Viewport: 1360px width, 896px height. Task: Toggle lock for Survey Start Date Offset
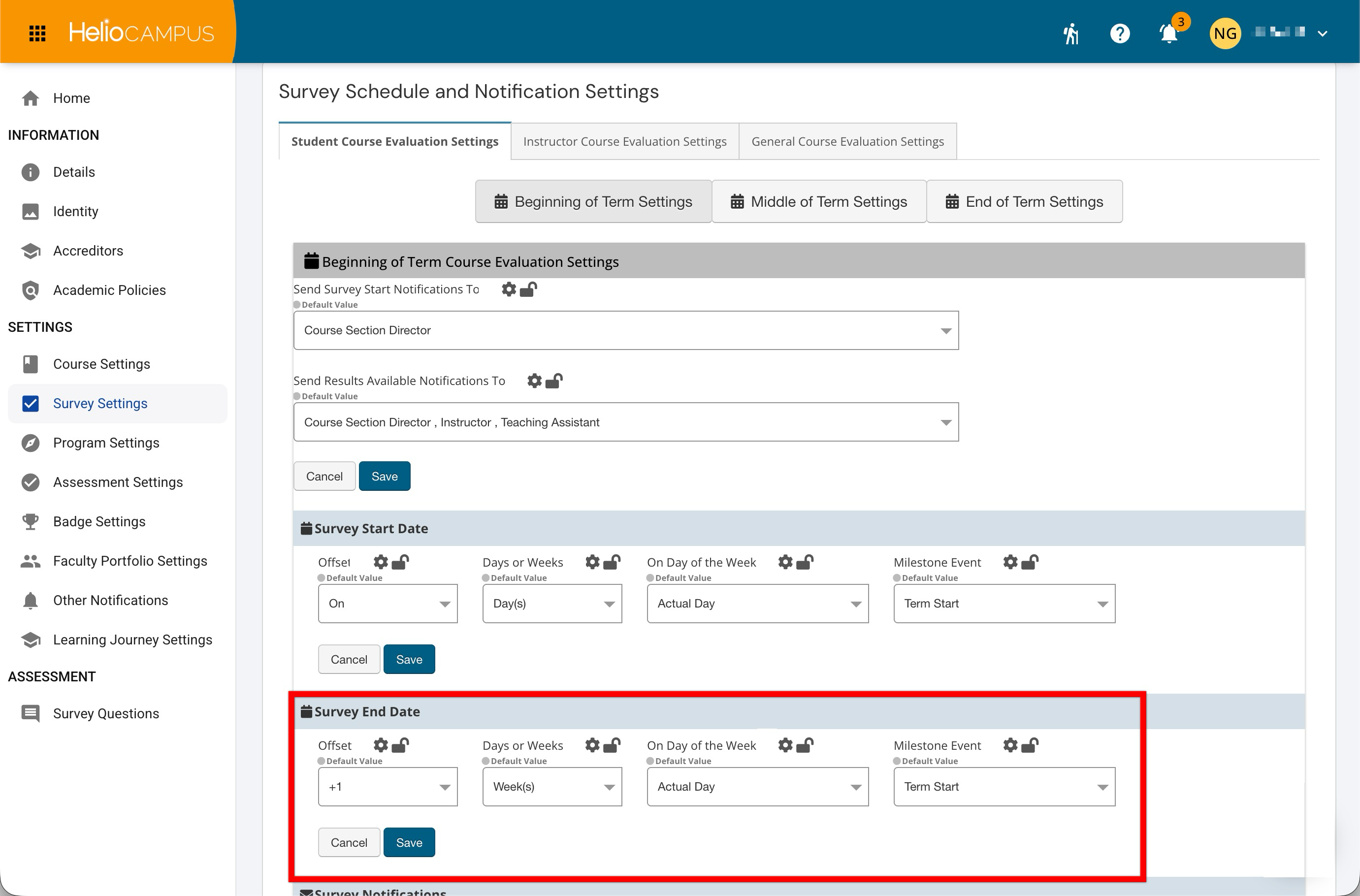(x=400, y=562)
